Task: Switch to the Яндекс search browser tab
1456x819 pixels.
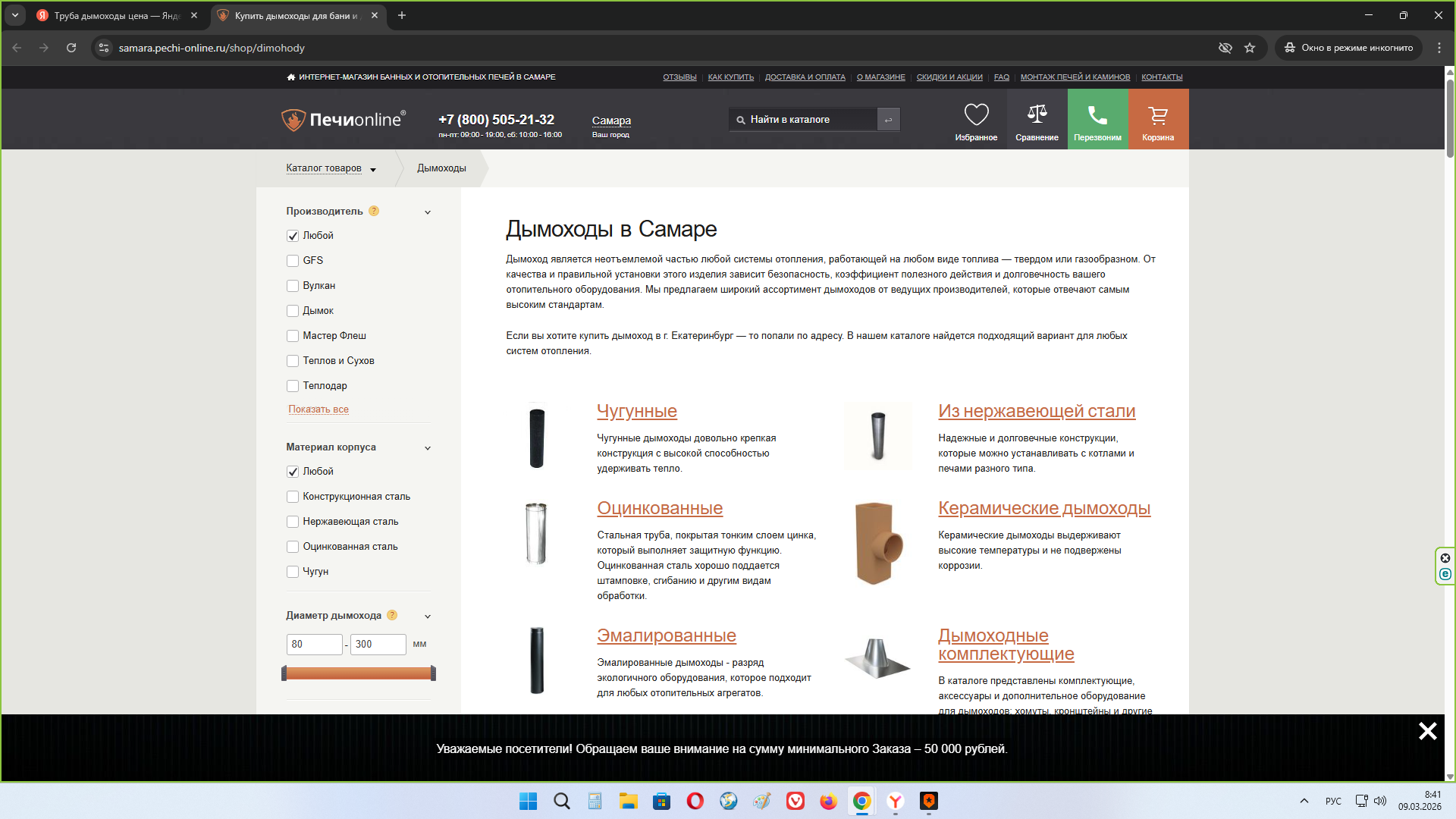Action: [116, 15]
